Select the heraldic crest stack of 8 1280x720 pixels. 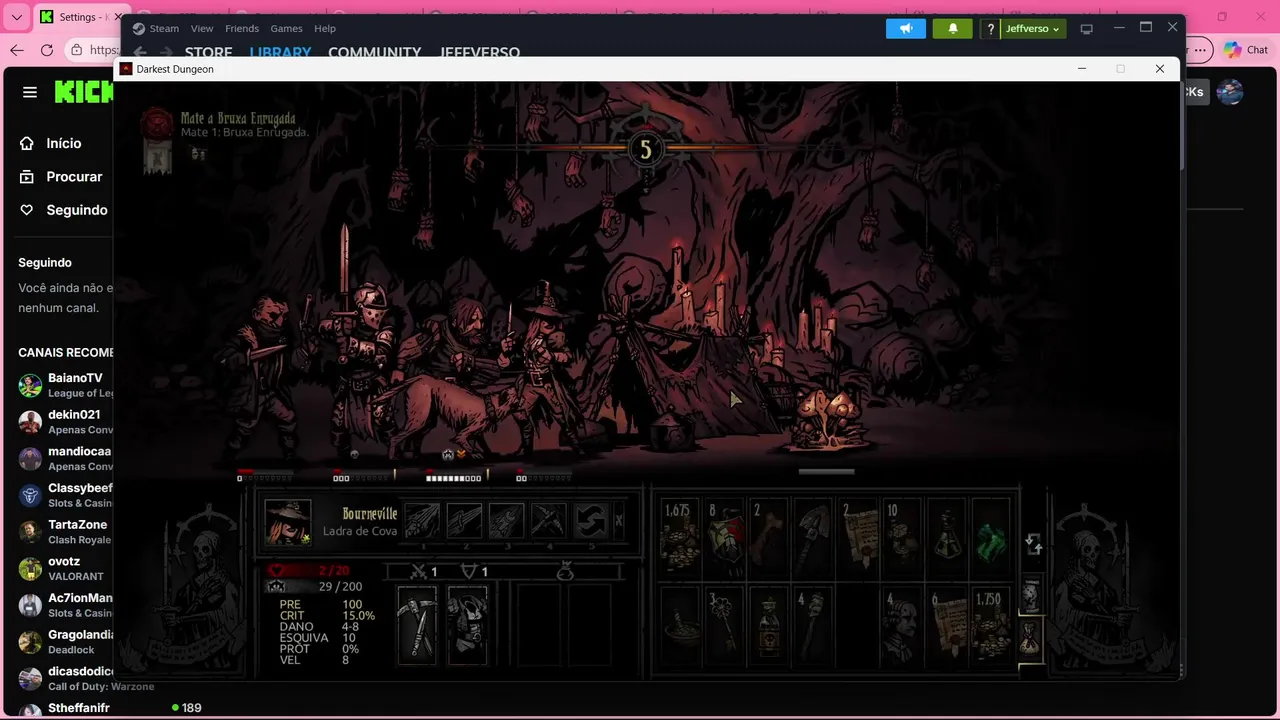pos(725,538)
